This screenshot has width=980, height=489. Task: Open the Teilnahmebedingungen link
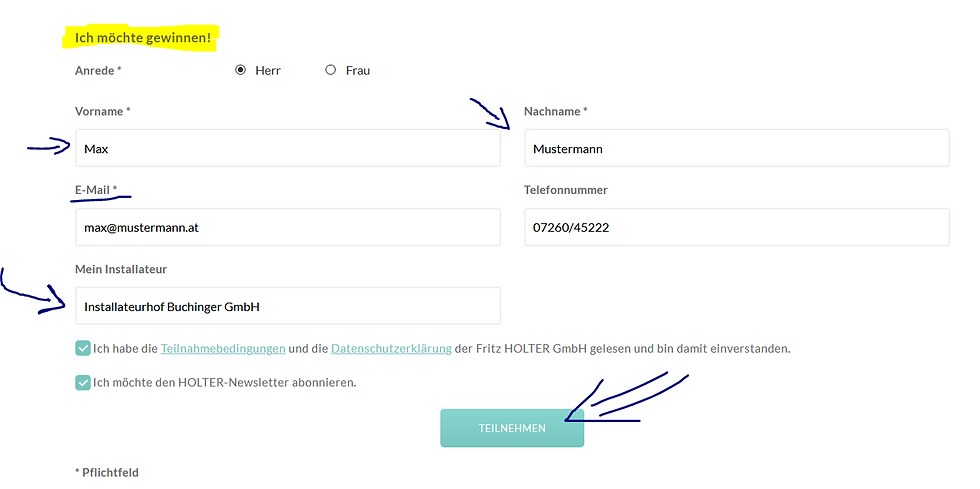[222, 349]
